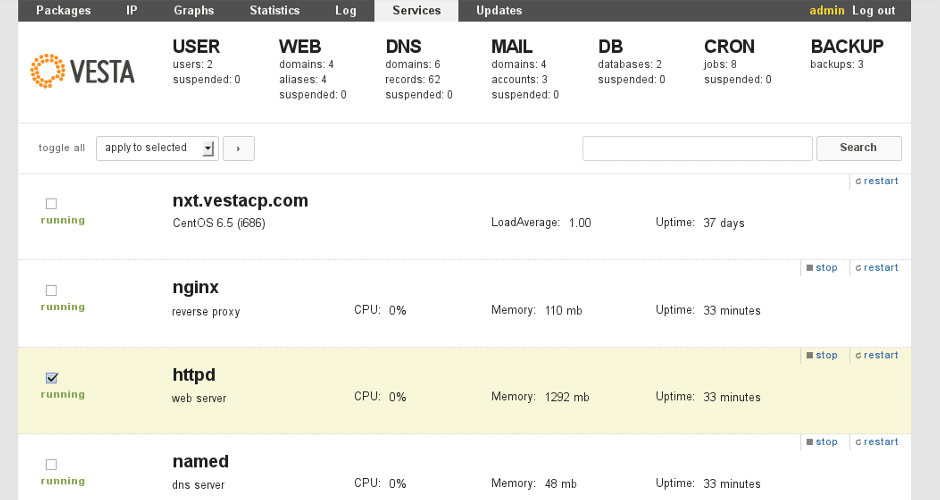The width and height of the screenshot is (940, 500).
Task: Stop the named dns server
Action: pos(822,442)
